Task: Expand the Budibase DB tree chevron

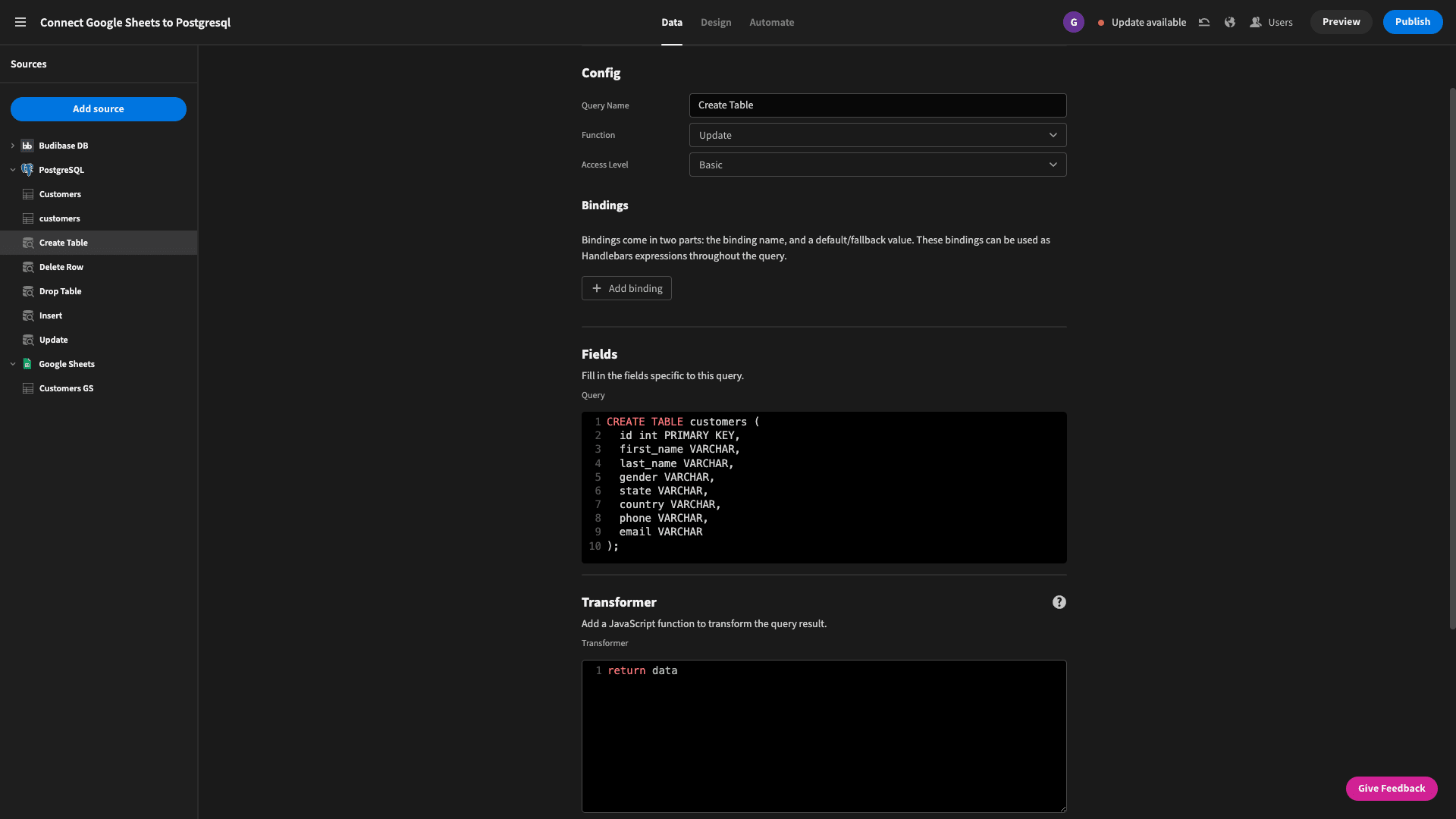Action: [13, 146]
